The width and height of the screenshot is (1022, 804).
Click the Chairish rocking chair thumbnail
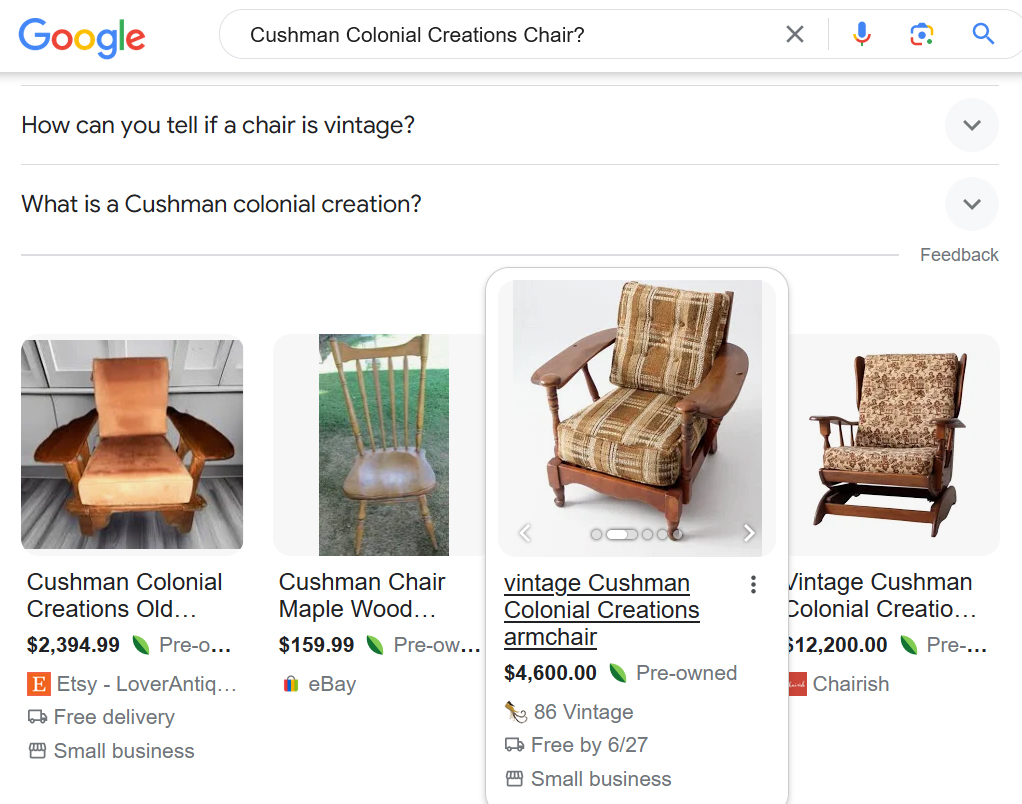894,444
